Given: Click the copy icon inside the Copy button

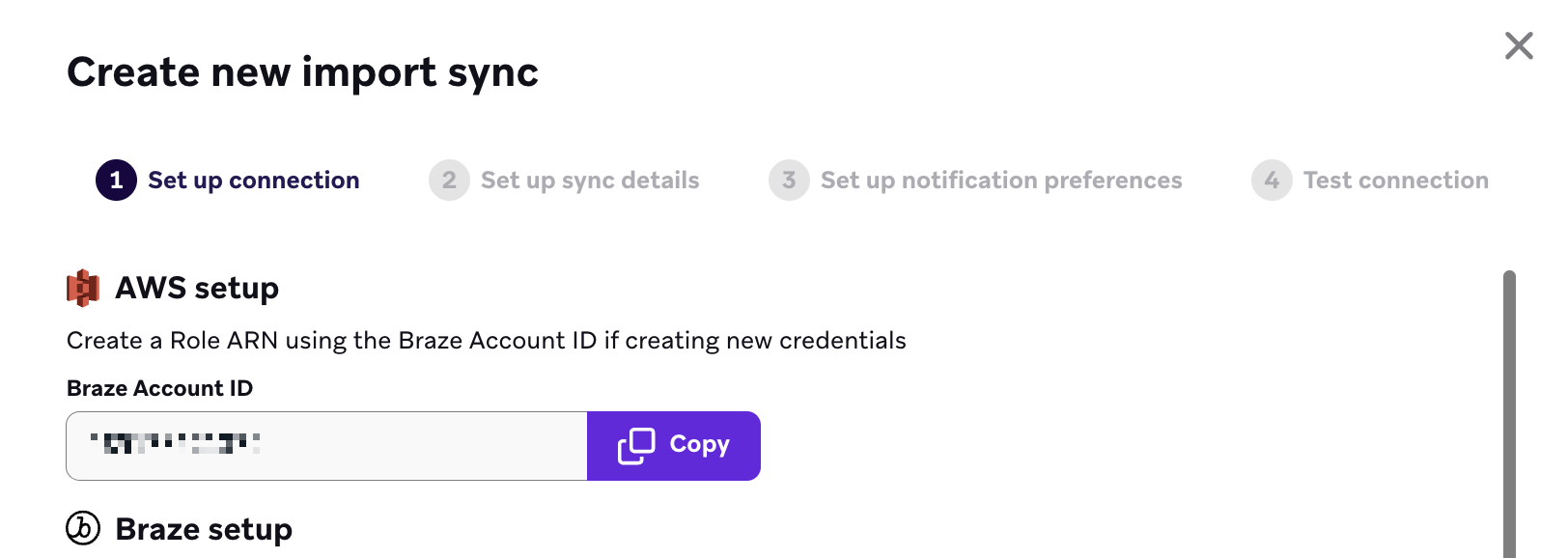Looking at the screenshot, I should point(634,445).
